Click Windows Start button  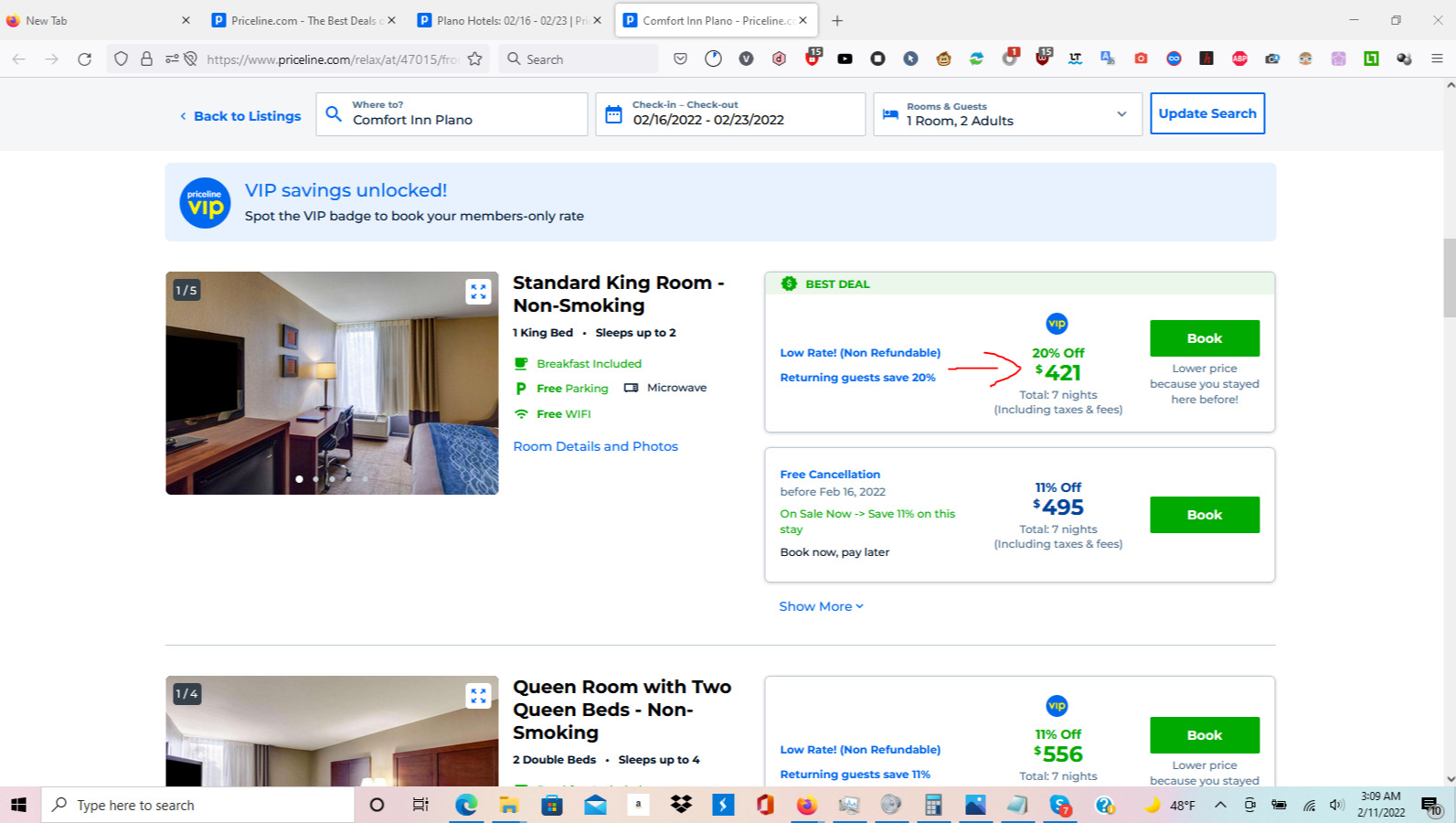pos(18,805)
